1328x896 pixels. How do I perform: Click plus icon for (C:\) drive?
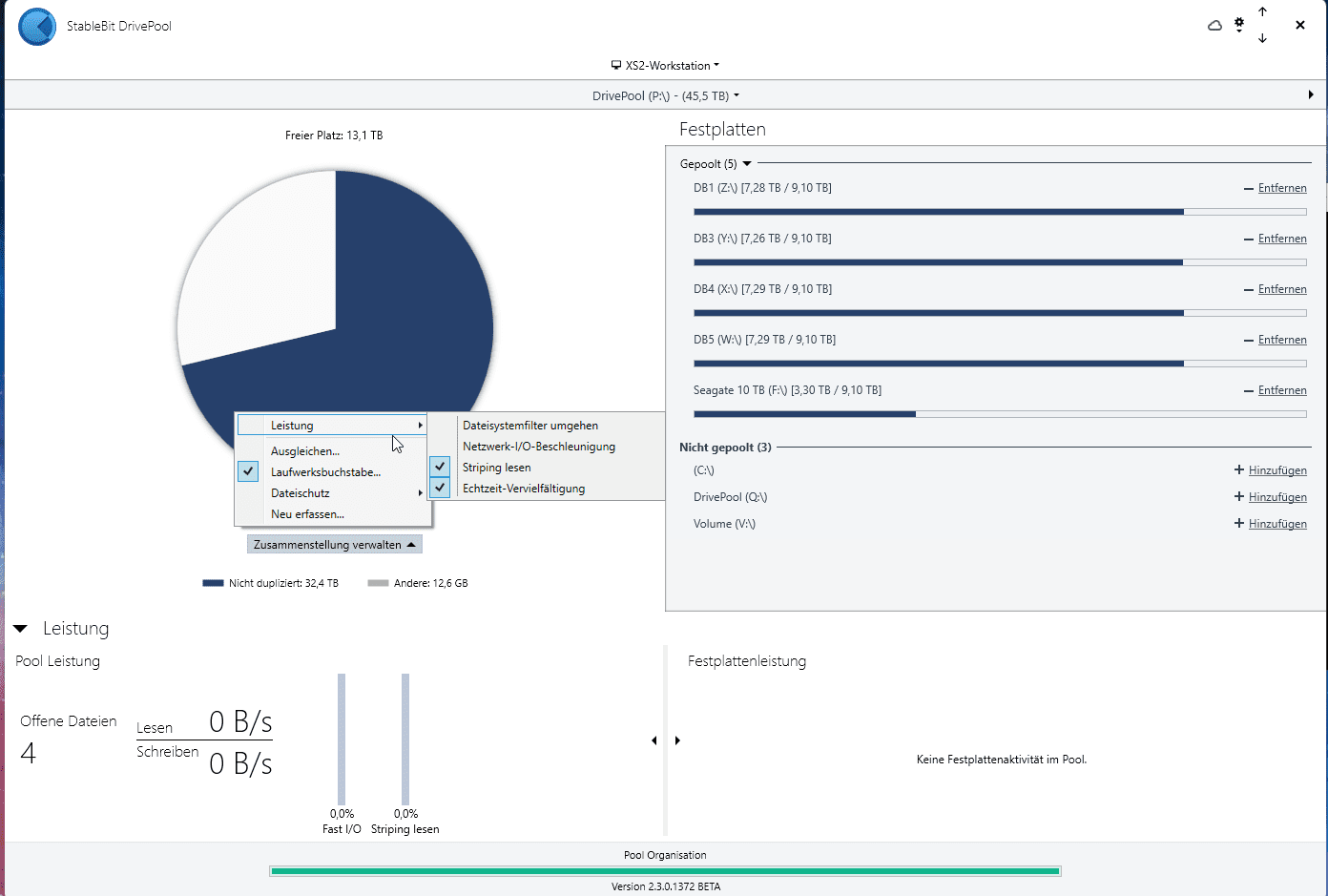(1239, 469)
